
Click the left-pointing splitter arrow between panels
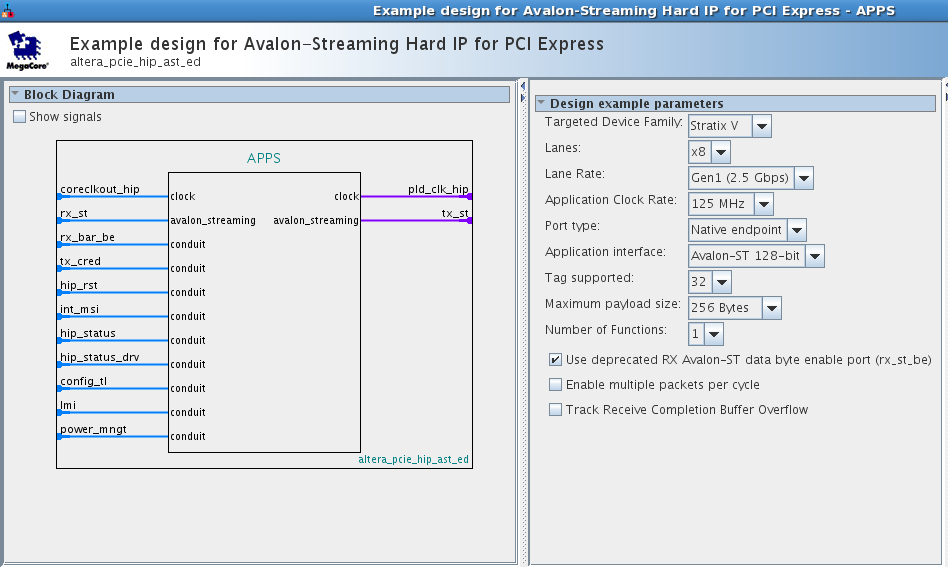point(523,87)
